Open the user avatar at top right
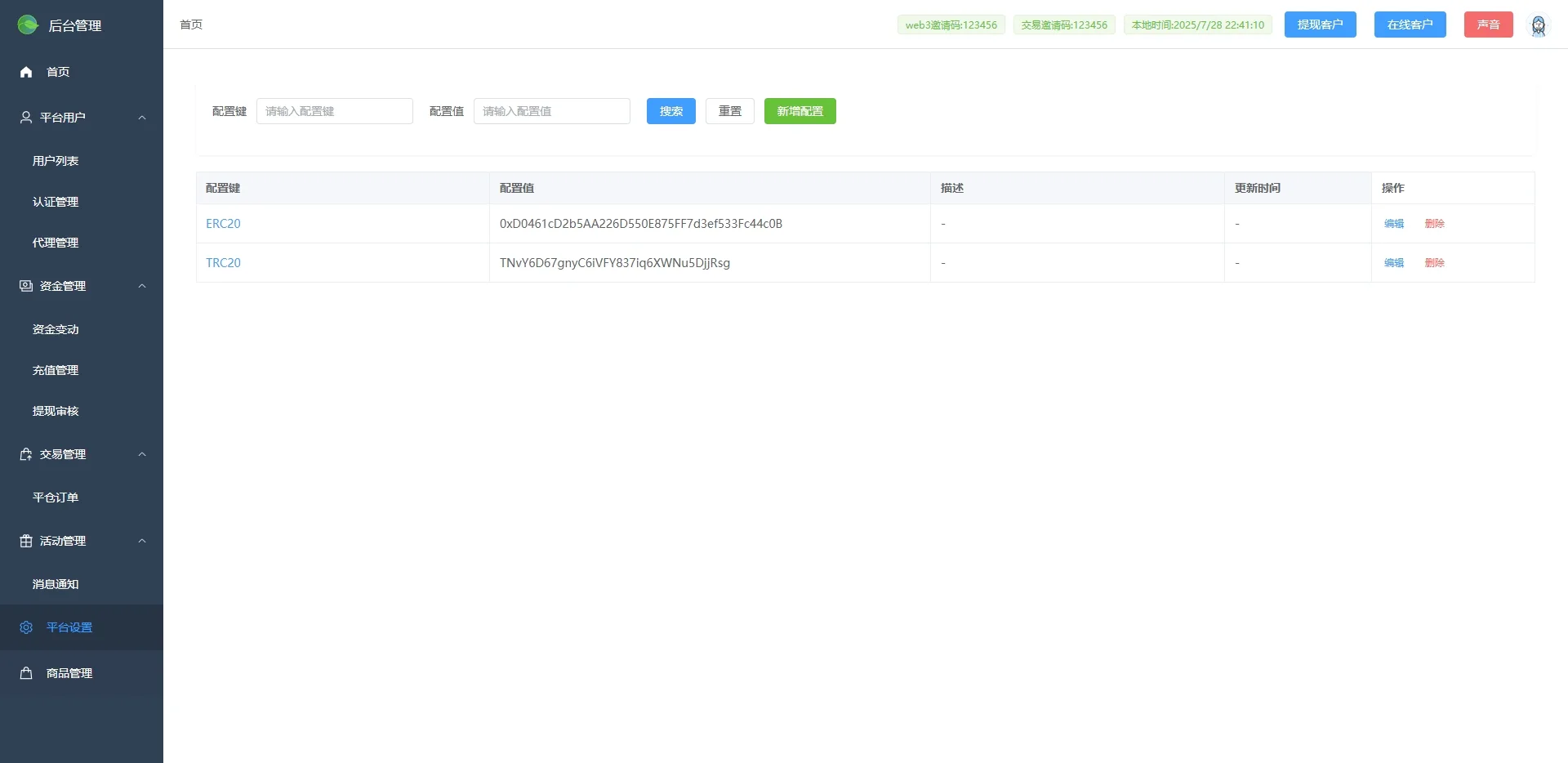 point(1539,25)
